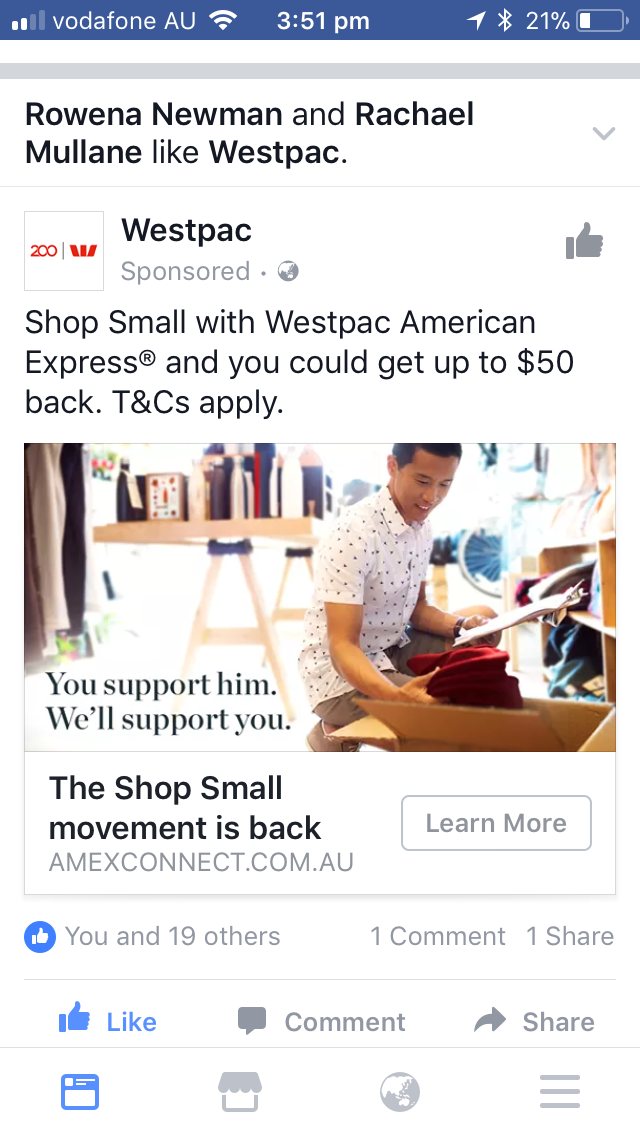Screen dimensions: 640x1136
Task: Click the Learn More button
Action: 496,823
